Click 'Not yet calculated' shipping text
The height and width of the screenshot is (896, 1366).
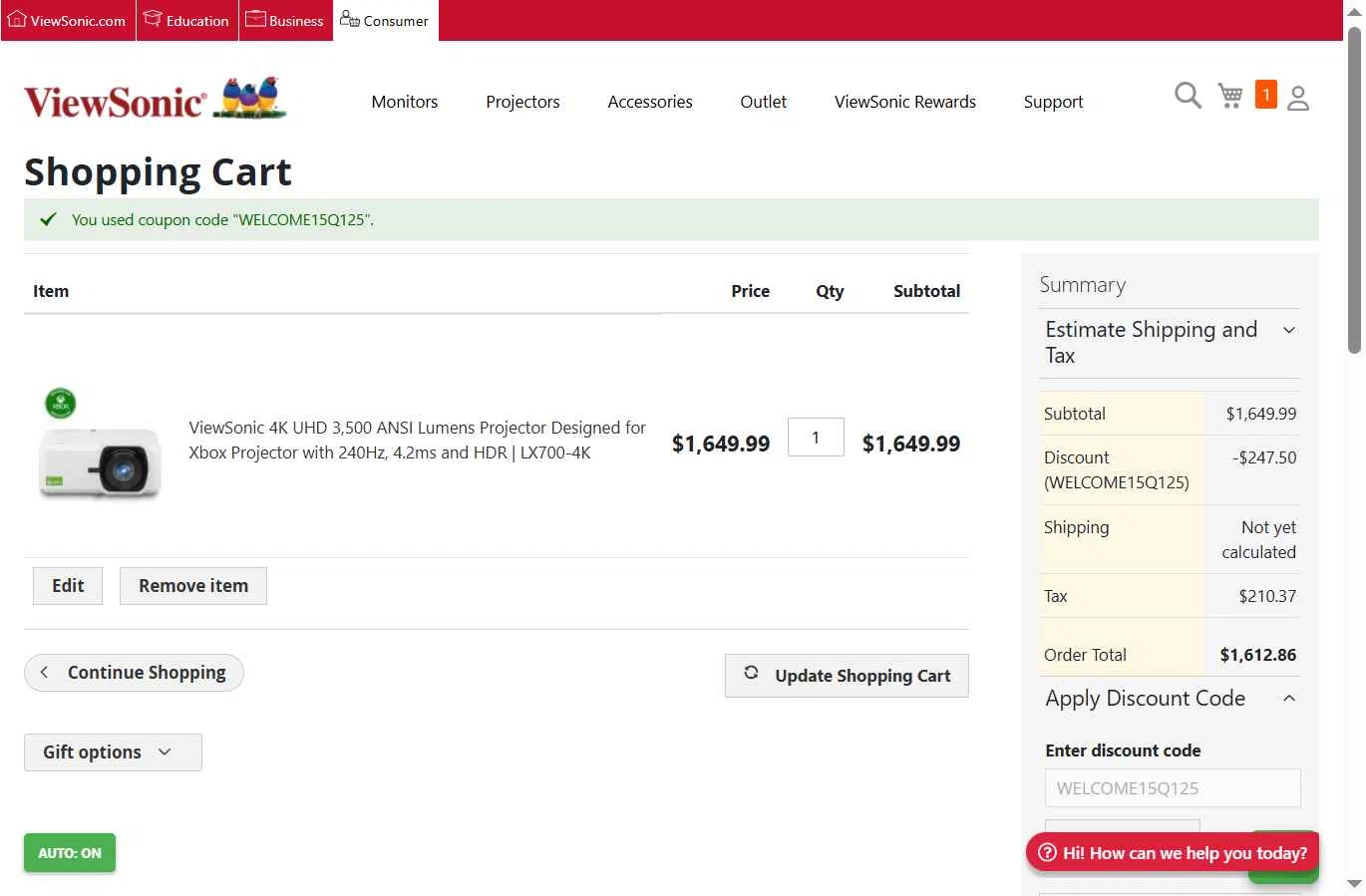pyautogui.click(x=1258, y=539)
